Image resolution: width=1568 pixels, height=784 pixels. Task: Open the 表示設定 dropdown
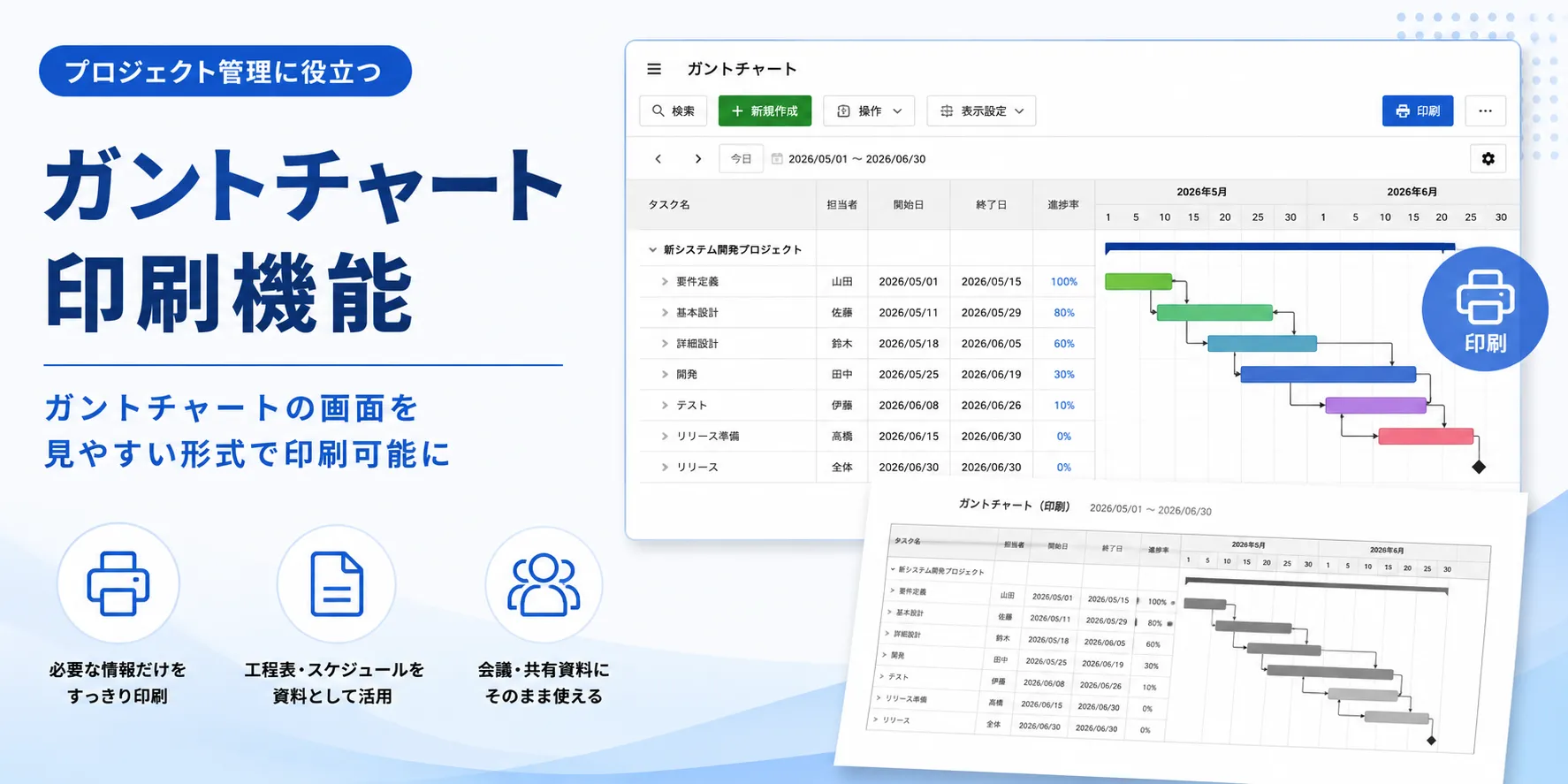(x=981, y=111)
